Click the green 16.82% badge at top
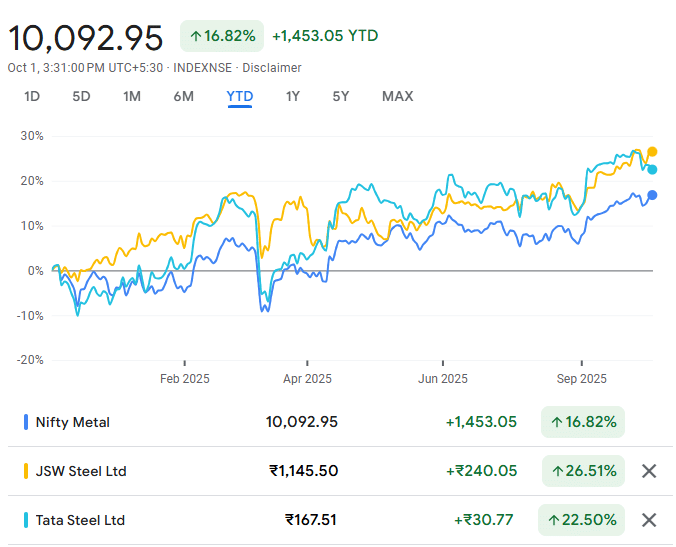 pyautogui.click(x=222, y=36)
